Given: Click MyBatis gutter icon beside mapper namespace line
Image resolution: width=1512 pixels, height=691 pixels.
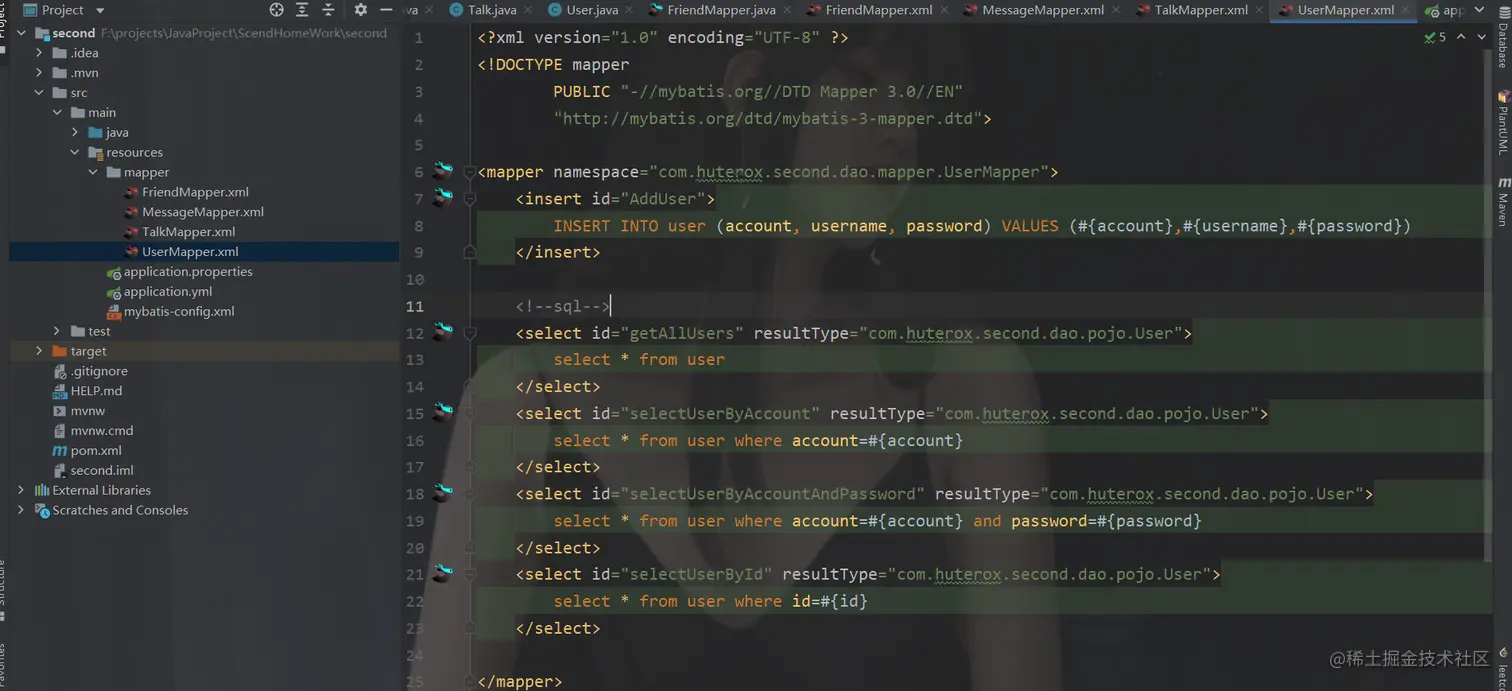Looking at the screenshot, I should click(x=443, y=171).
